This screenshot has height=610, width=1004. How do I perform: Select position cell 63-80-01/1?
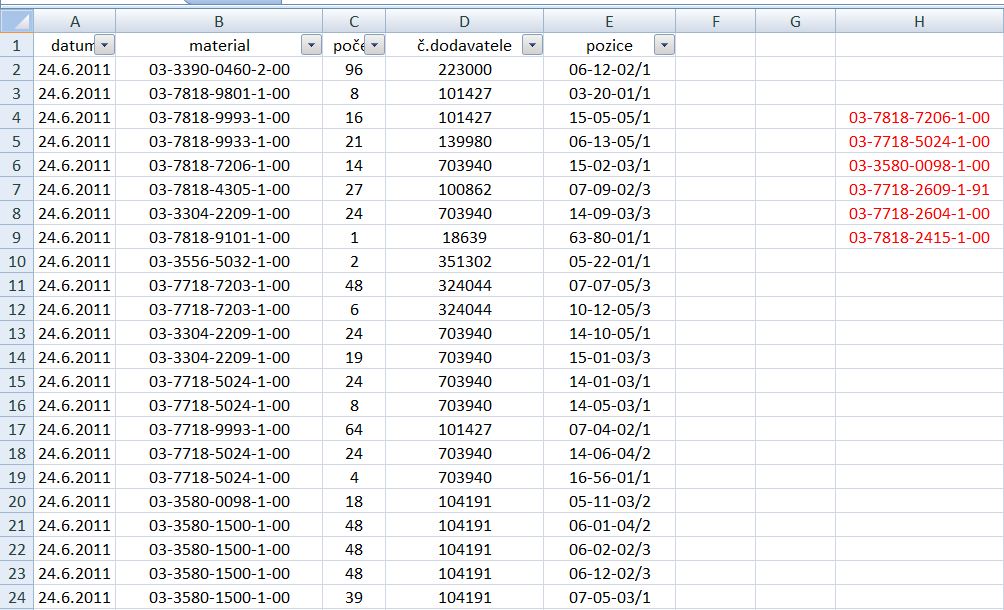[609, 237]
